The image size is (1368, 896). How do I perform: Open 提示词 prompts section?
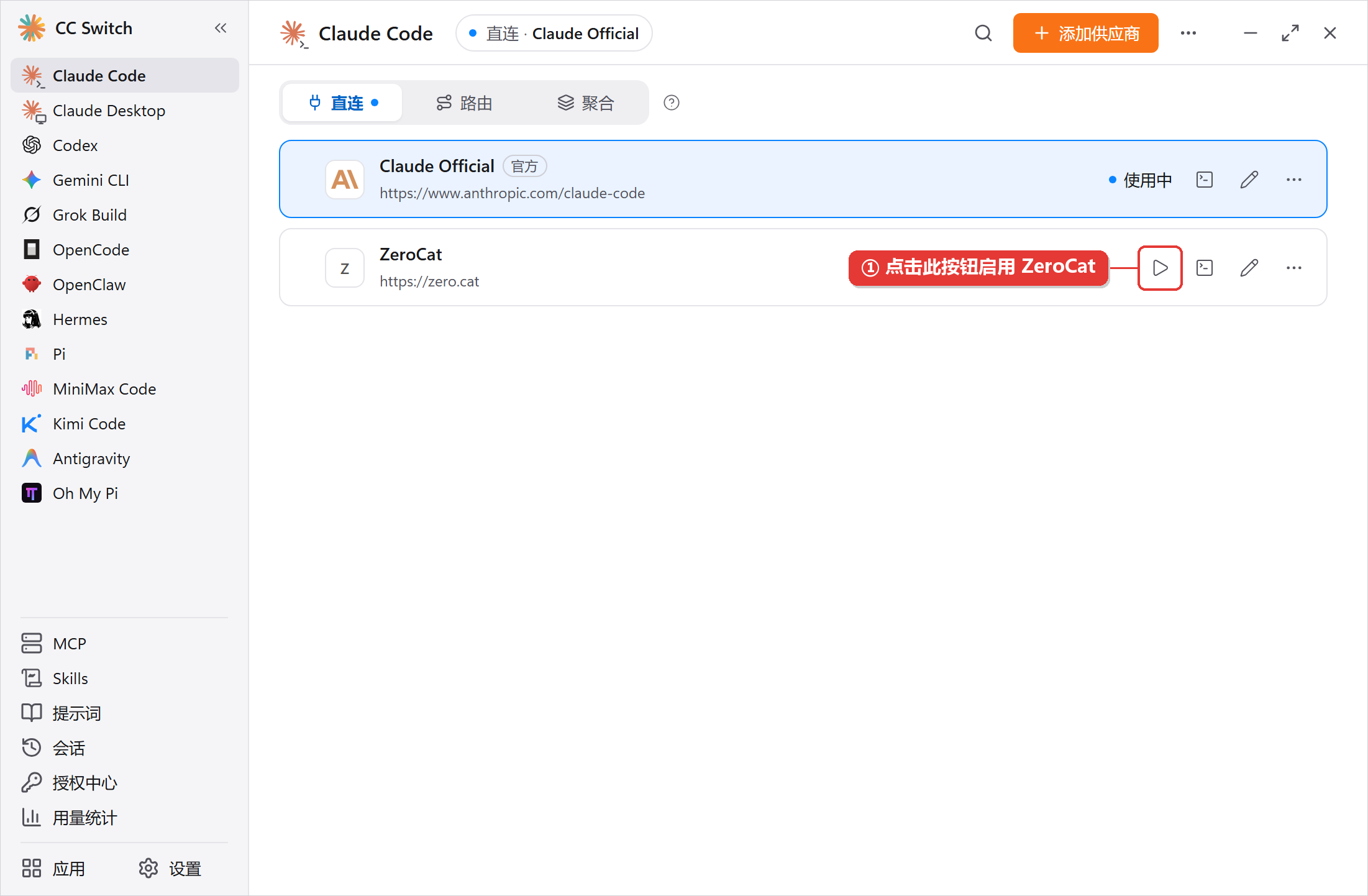coord(125,713)
